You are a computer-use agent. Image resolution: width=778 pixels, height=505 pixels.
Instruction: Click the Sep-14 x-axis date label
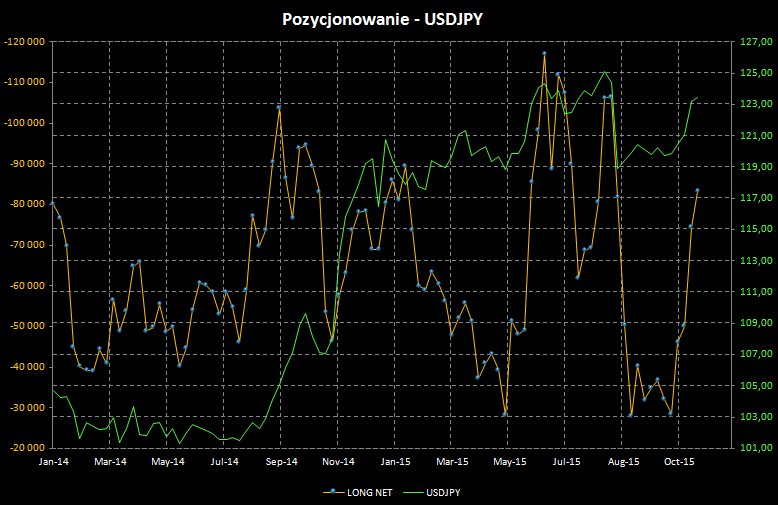pyautogui.click(x=282, y=462)
